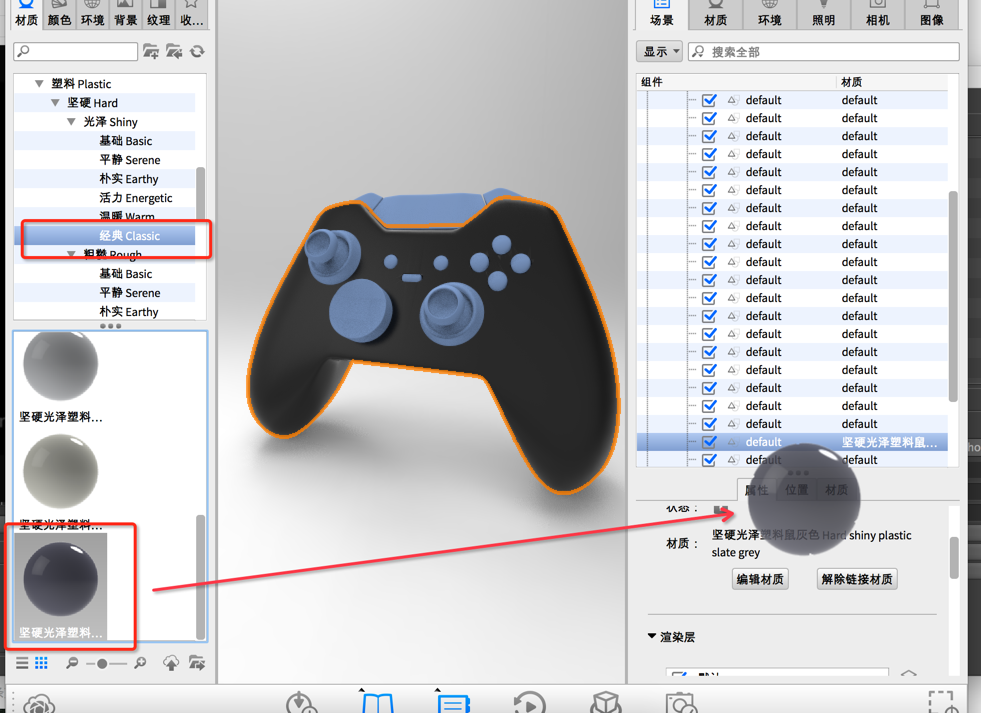Open the 纹理 library tab
Image resolution: width=981 pixels, height=713 pixels.
point(159,14)
